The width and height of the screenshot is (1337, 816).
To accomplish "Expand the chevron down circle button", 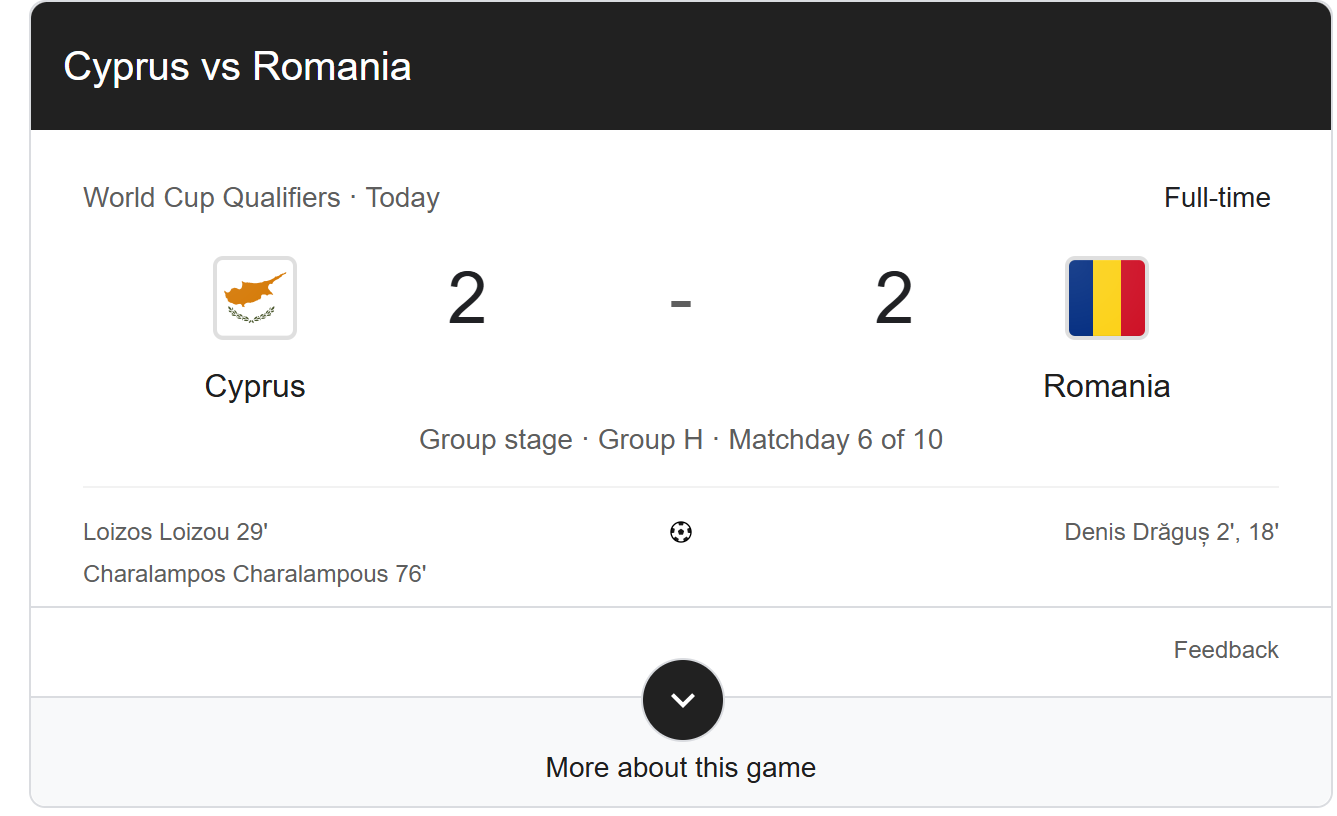I will coord(682,700).
